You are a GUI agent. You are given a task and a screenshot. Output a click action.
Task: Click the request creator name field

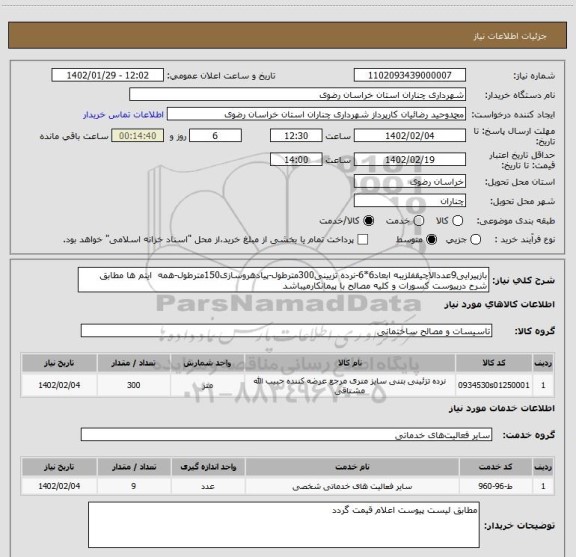coord(316,114)
